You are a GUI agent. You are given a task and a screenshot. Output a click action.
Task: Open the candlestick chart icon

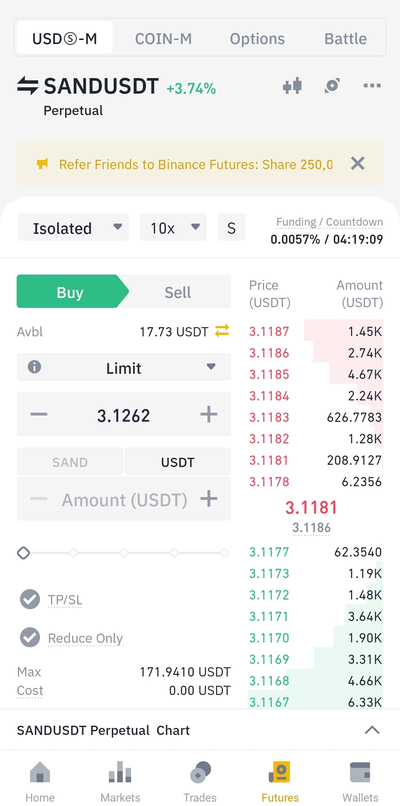(x=292, y=86)
